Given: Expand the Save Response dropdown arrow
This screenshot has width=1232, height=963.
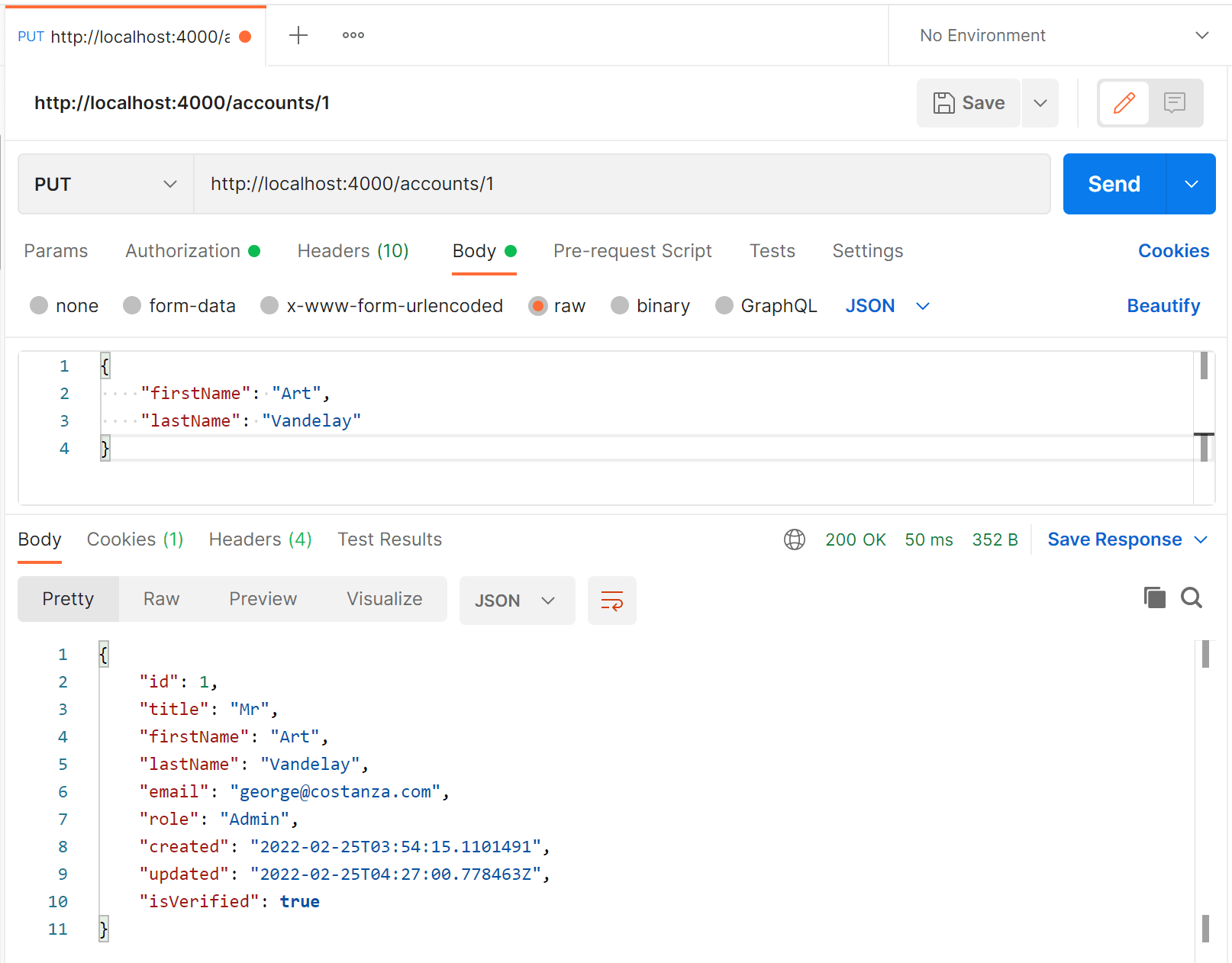Looking at the screenshot, I should [x=1201, y=539].
